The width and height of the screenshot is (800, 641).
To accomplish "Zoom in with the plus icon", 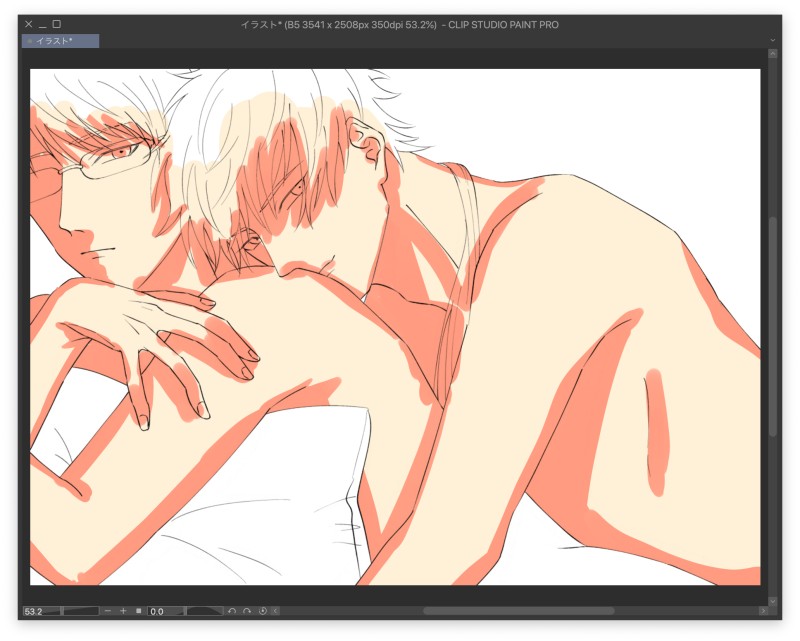I will click(123, 611).
